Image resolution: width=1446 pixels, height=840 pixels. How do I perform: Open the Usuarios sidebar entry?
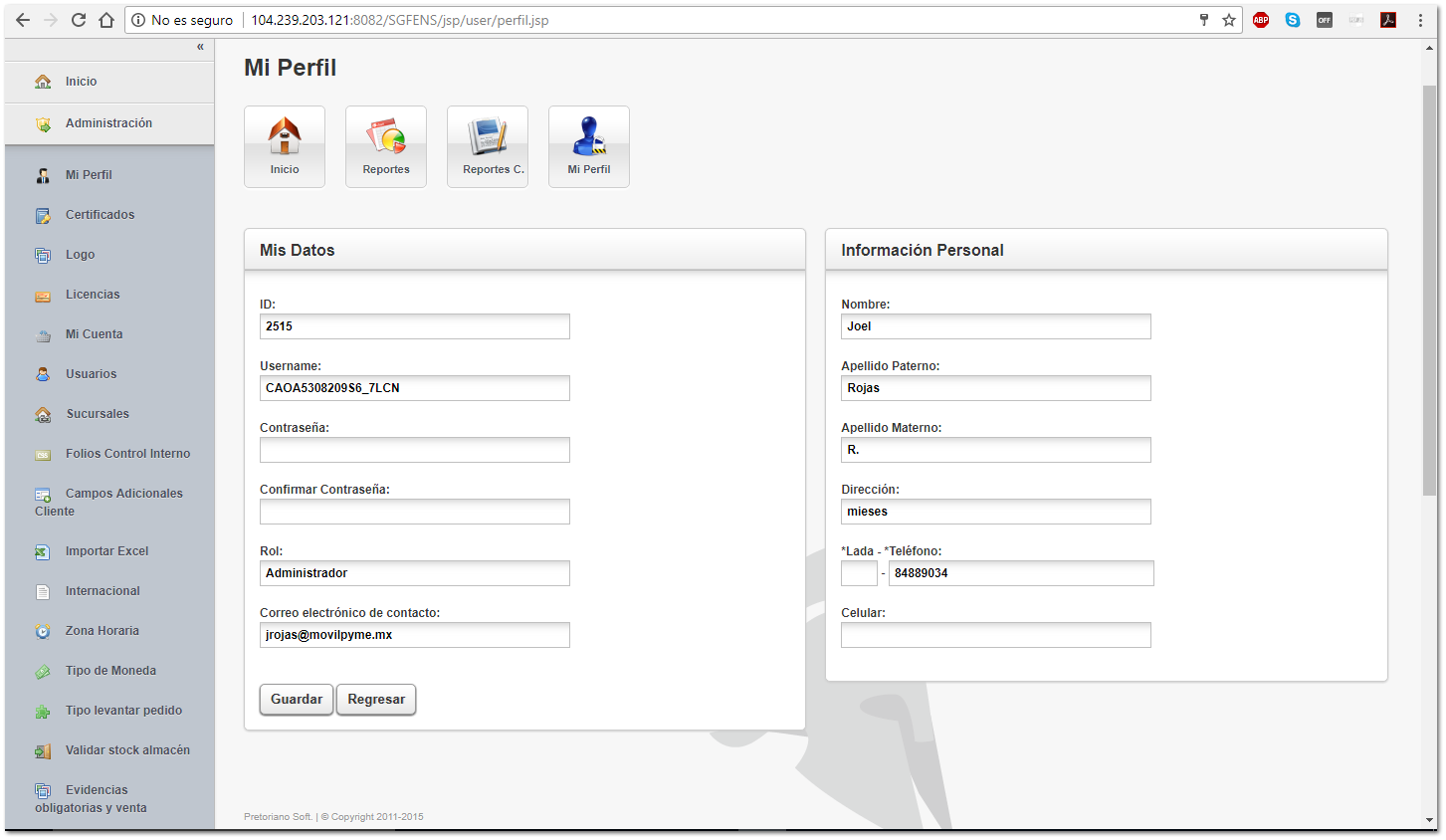[91, 374]
